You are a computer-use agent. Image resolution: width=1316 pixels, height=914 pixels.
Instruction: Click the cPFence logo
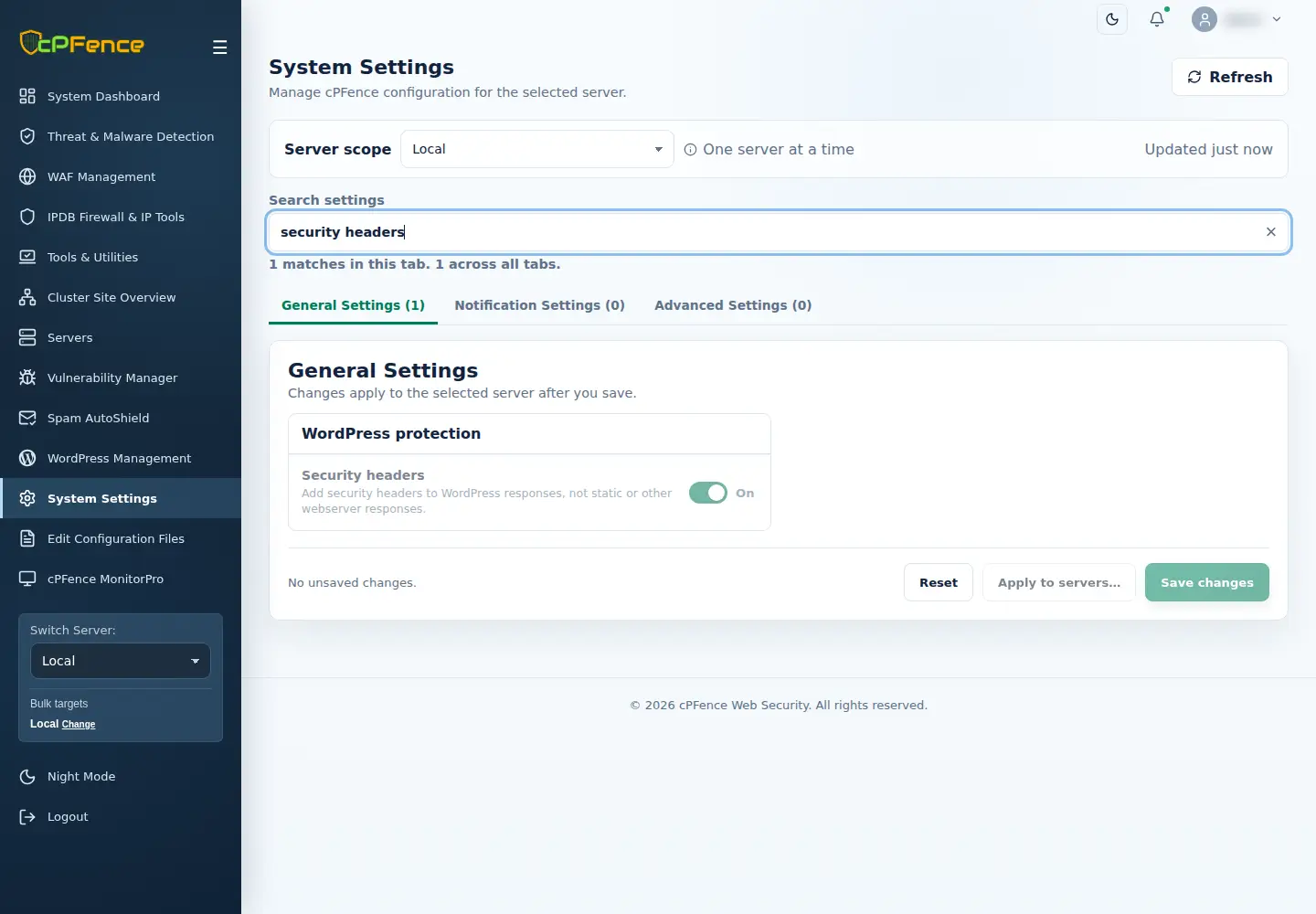tap(82, 43)
